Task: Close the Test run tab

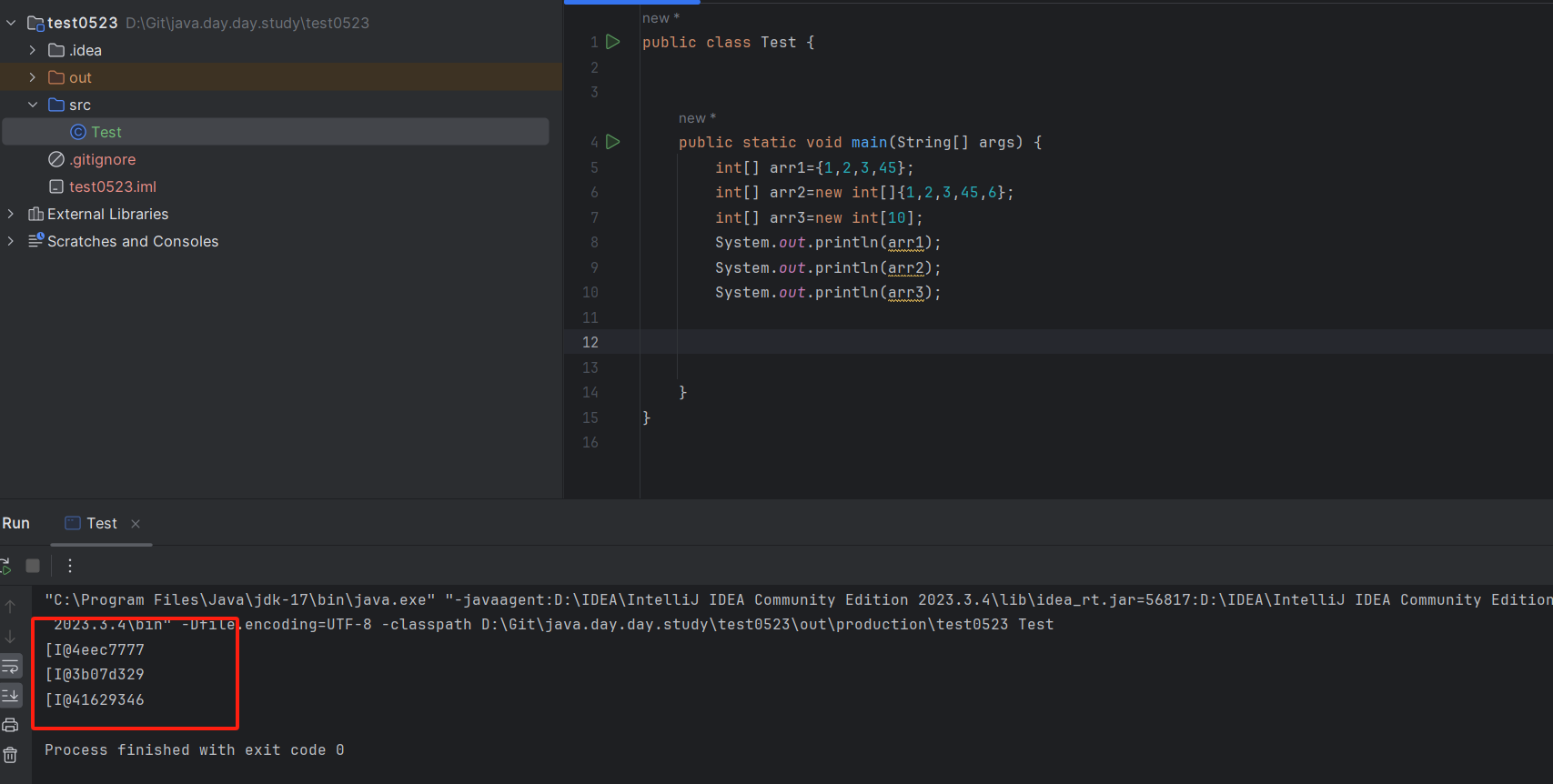Action: [x=136, y=524]
